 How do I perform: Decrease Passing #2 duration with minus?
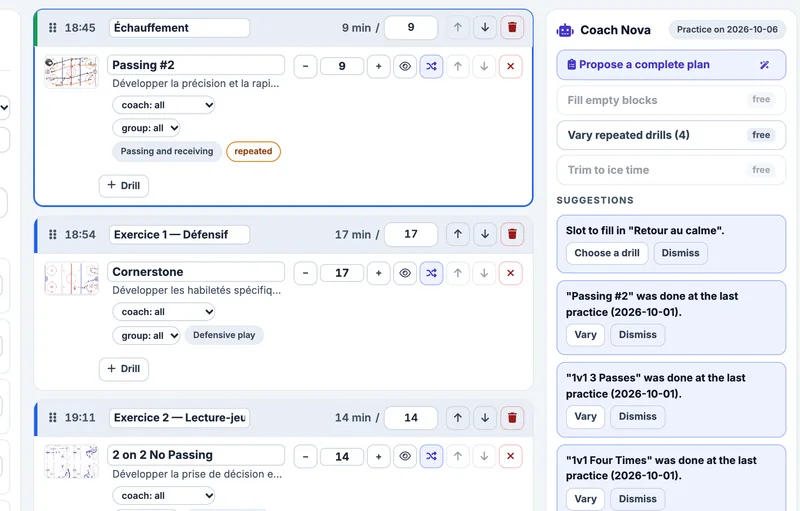click(x=305, y=66)
